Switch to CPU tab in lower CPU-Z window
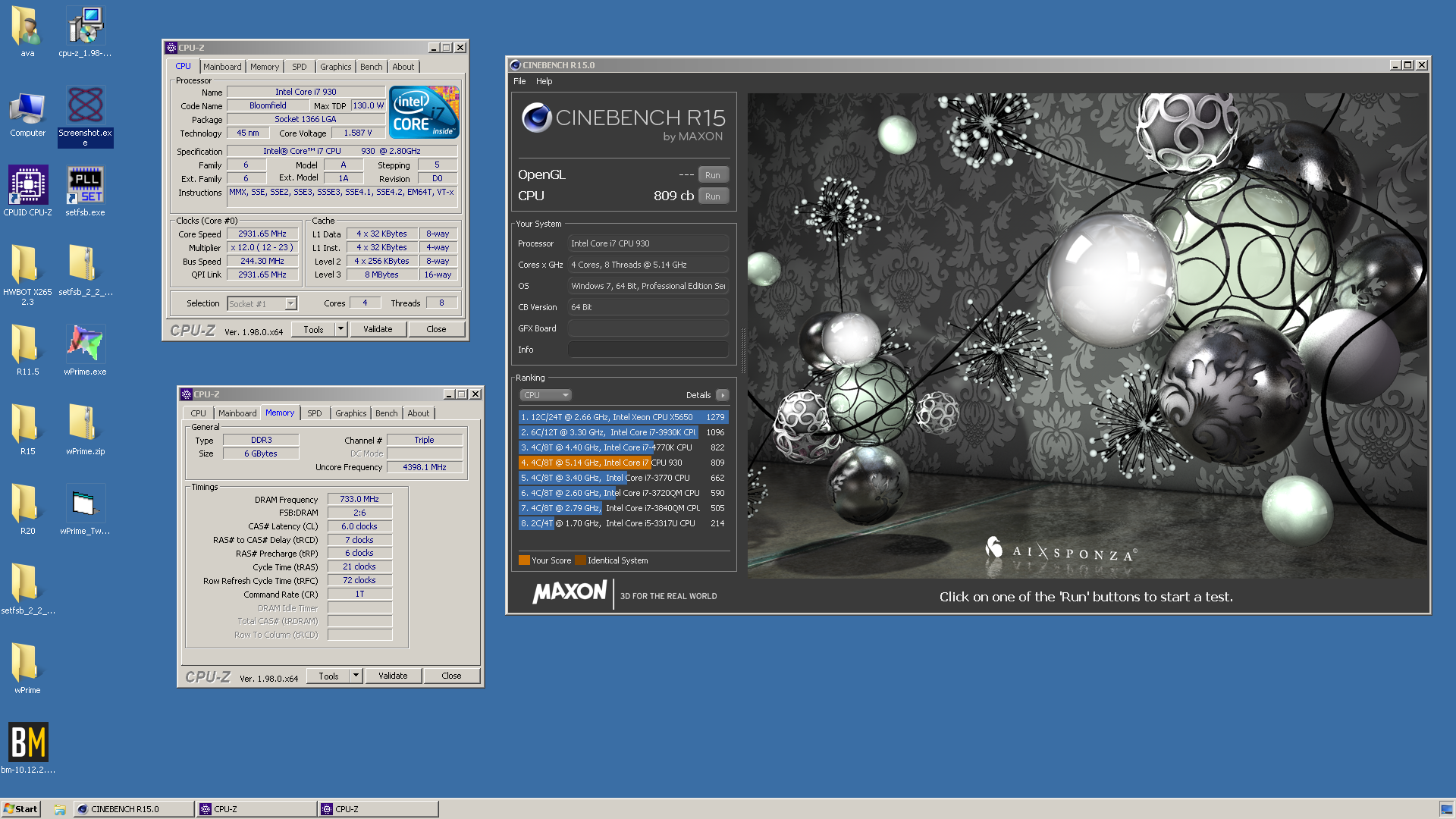 coord(198,413)
